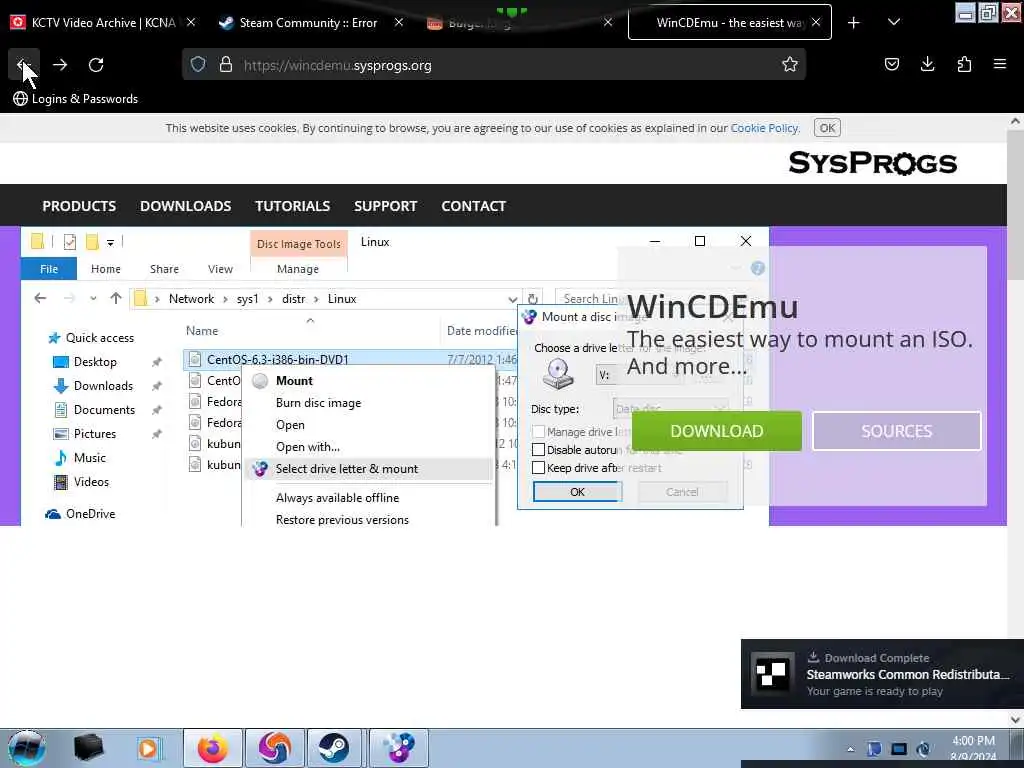Bookmark this page with the star icon
This screenshot has width=1024, height=768.
790,64
